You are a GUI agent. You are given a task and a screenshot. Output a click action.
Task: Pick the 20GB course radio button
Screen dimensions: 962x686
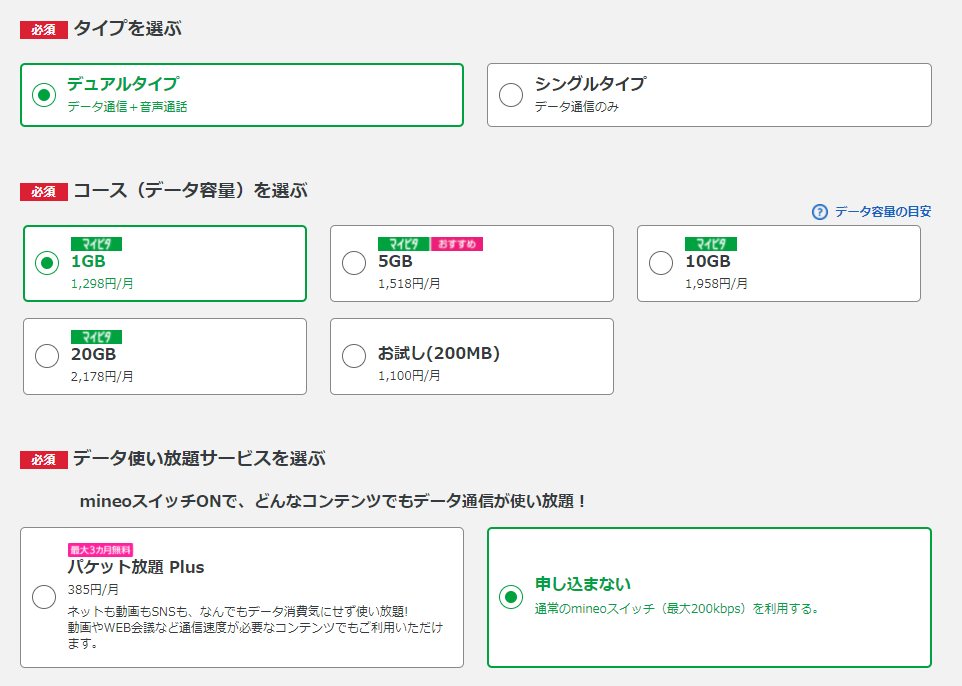coord(47,356)
